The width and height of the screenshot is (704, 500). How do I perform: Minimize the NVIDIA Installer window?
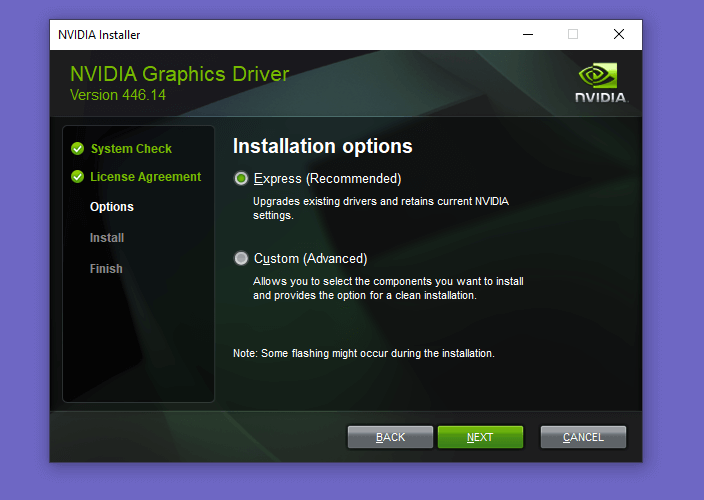pyautogui.click(x=528, y=35)
